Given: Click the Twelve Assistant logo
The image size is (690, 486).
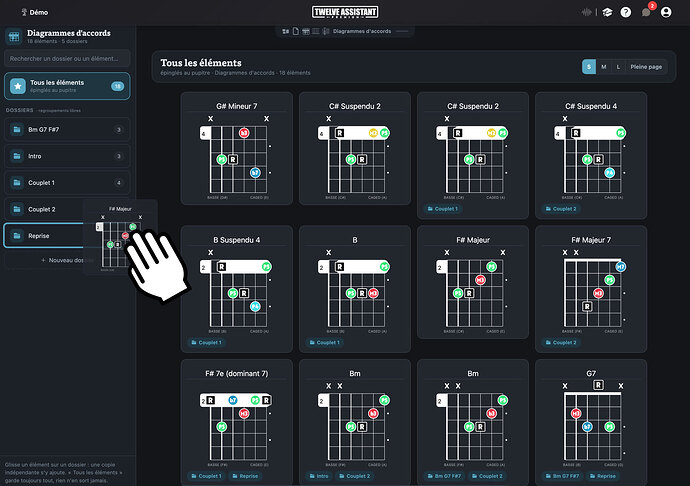Looking at the screenshot, I should tap(345, 12).
